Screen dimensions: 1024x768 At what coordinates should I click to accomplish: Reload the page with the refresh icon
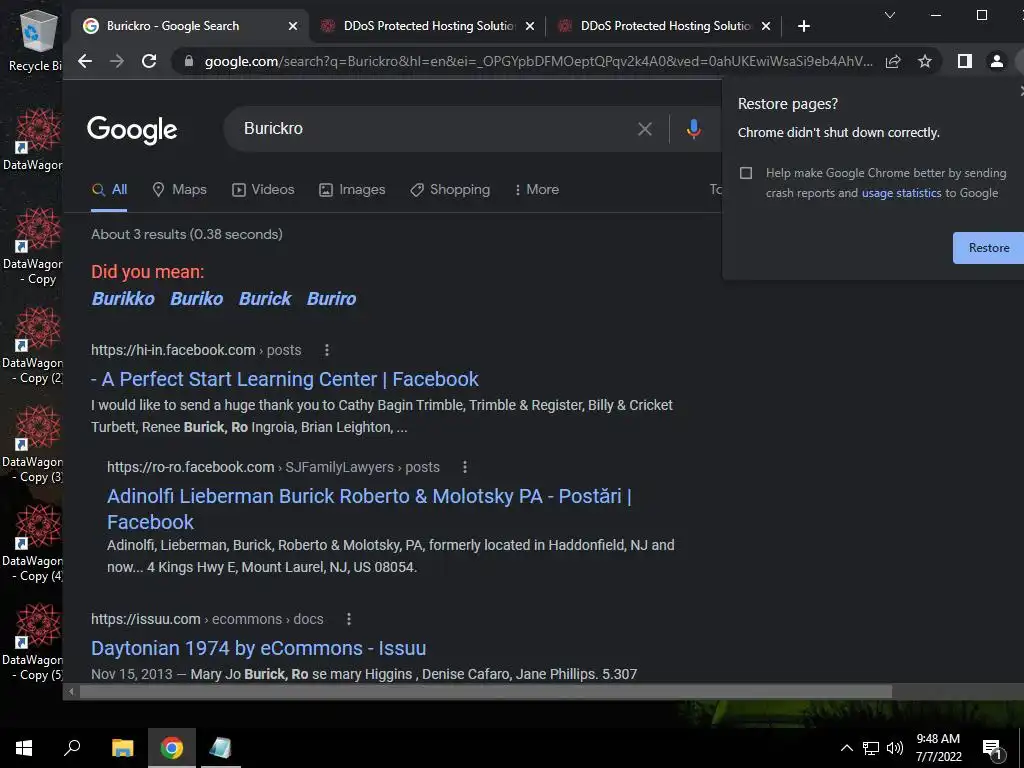point(149,61)
